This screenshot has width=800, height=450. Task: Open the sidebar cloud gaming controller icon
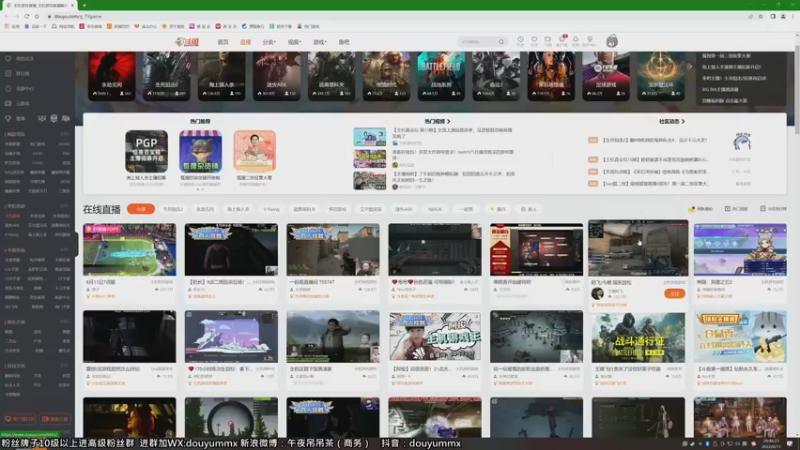coord(8,104)
